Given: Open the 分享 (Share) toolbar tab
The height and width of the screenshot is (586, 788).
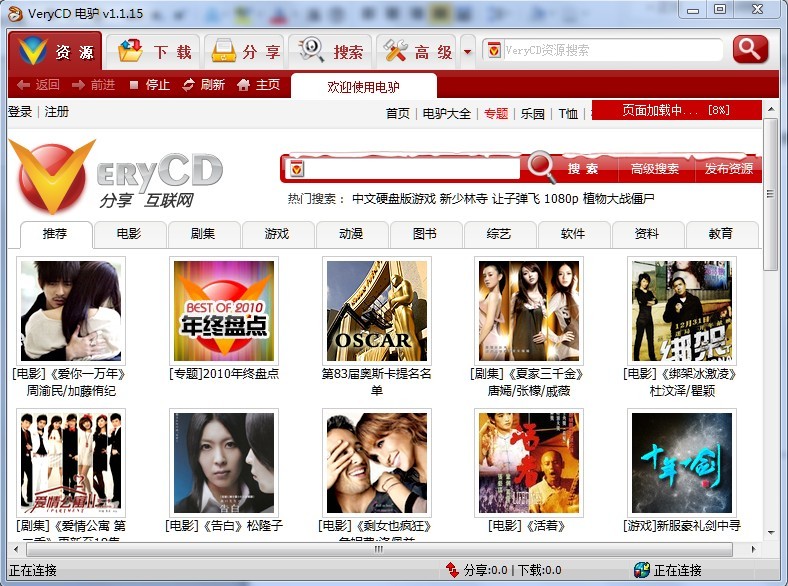Looking at the screenshot, I should point(244,52).
